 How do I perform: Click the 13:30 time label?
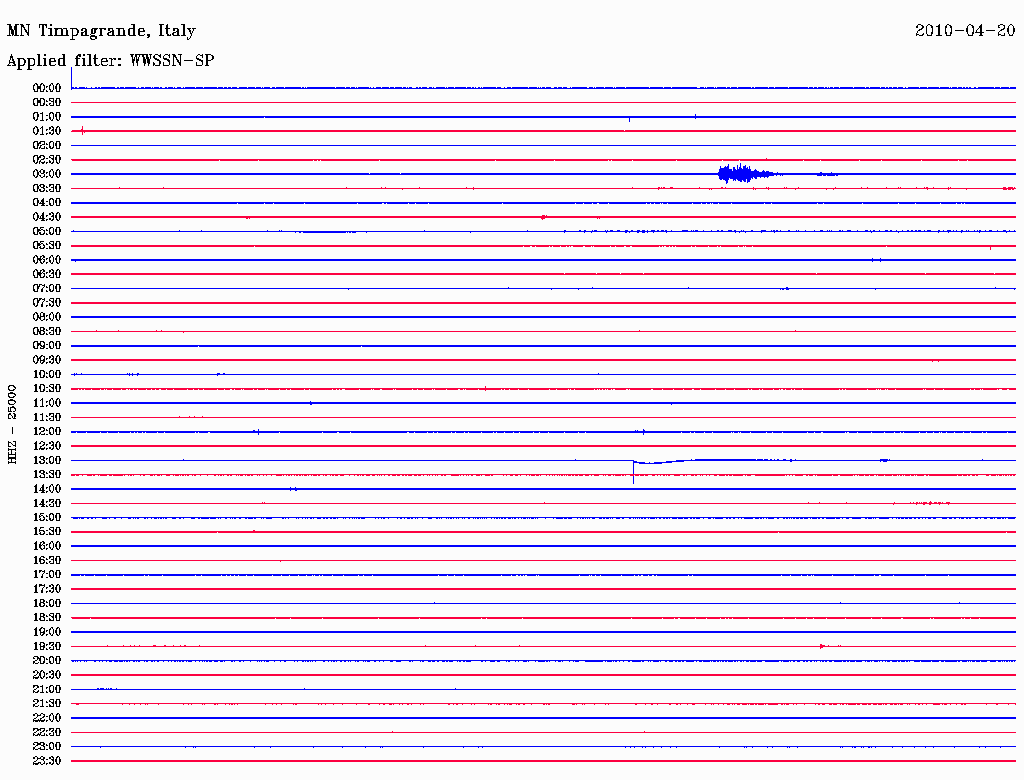47,474
